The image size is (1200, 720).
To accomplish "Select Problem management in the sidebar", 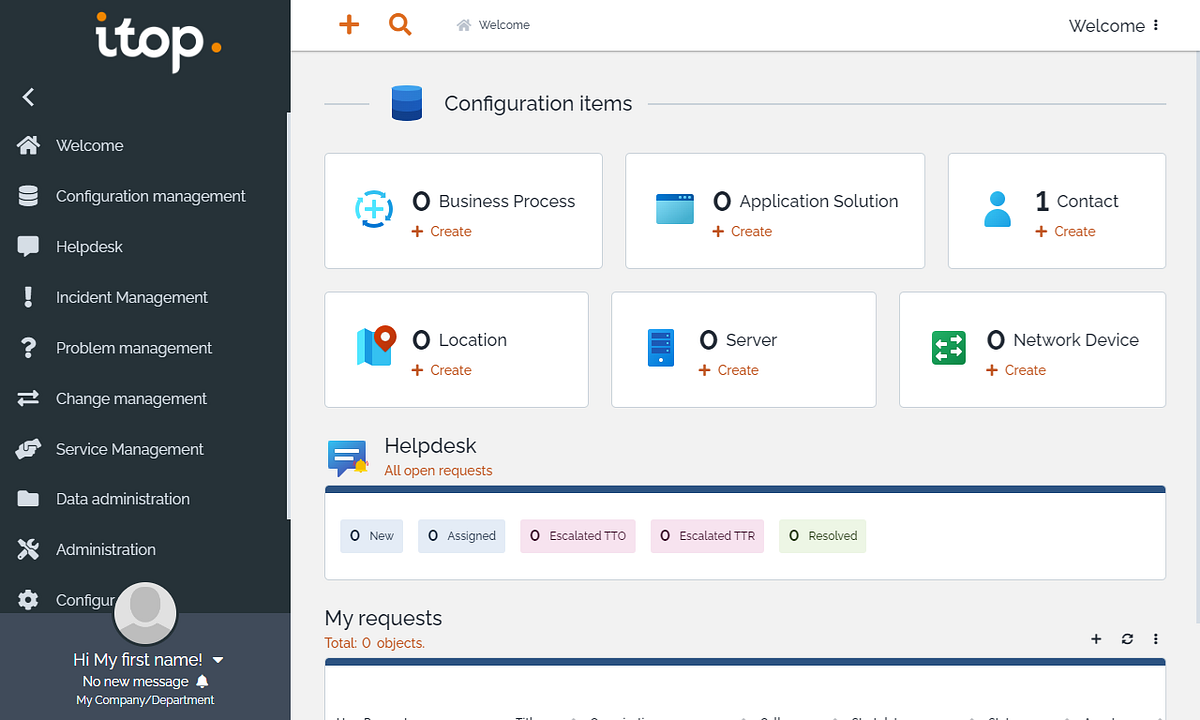I will [x=133, y=347].
